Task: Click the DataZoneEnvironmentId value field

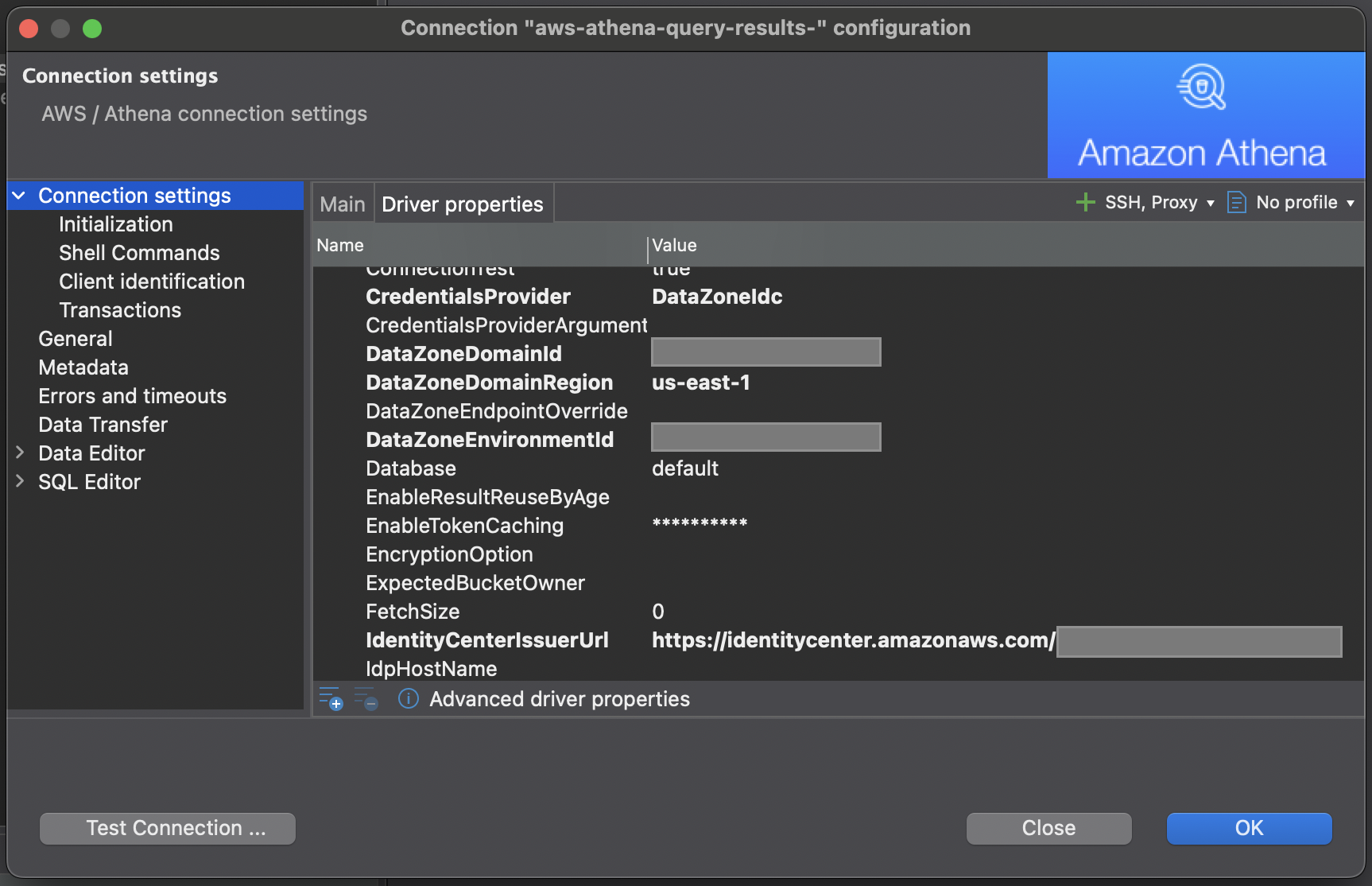Action: click(765, 437)
